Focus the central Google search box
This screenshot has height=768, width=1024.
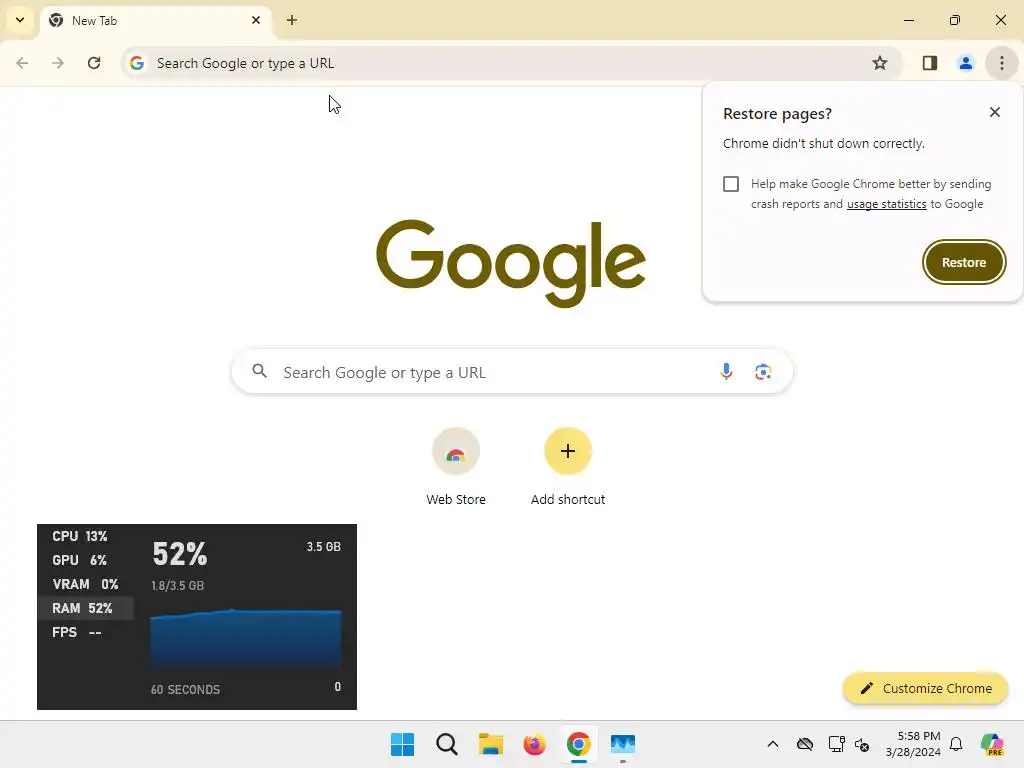pos(512,372)
